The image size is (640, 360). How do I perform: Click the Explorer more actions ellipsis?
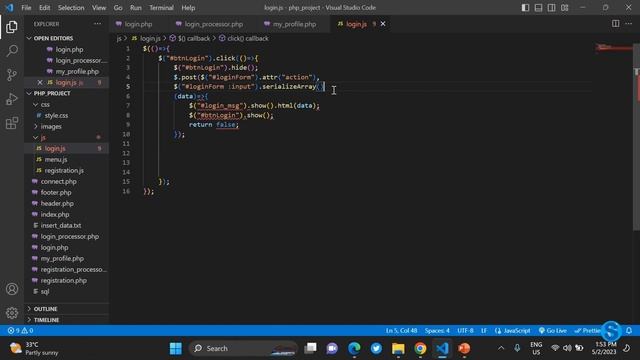click(x=98, y=24)
